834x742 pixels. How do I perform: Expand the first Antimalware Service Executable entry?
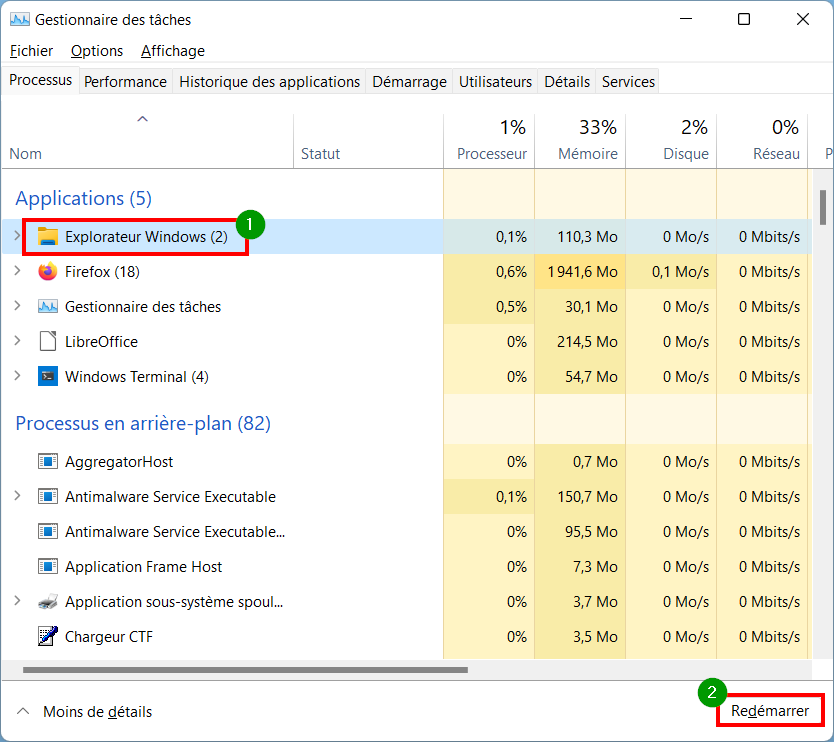17,496
